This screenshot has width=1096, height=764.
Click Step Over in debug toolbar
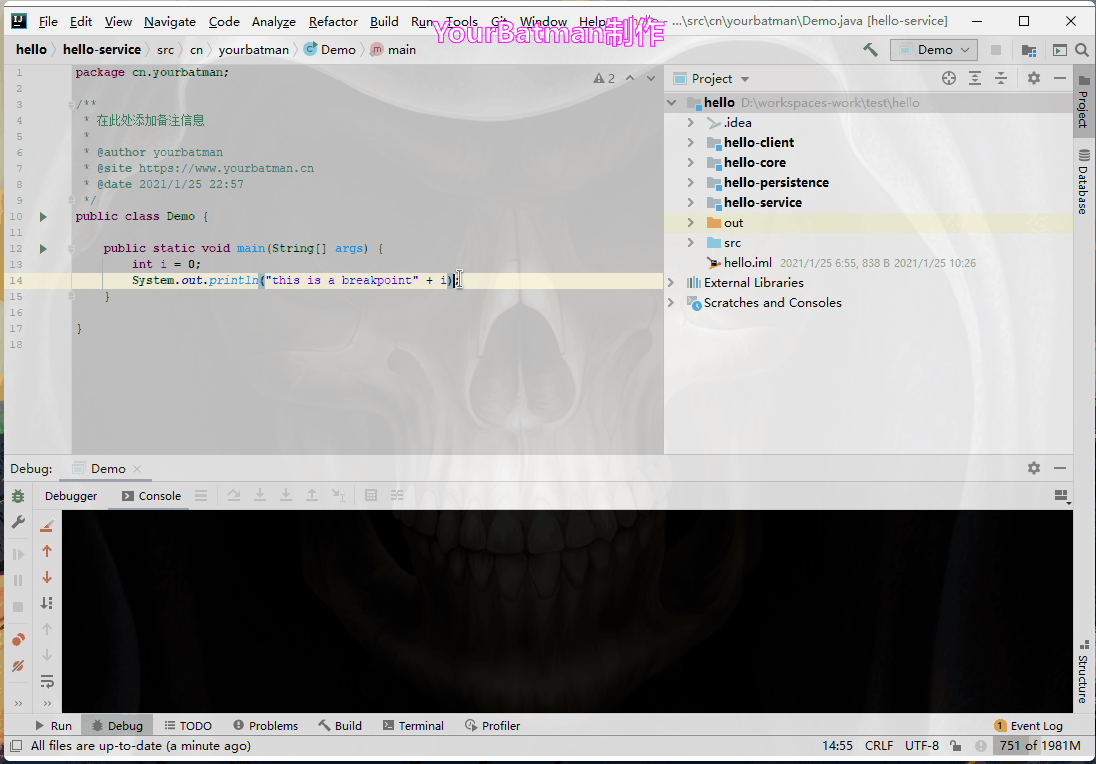[233, 496]
